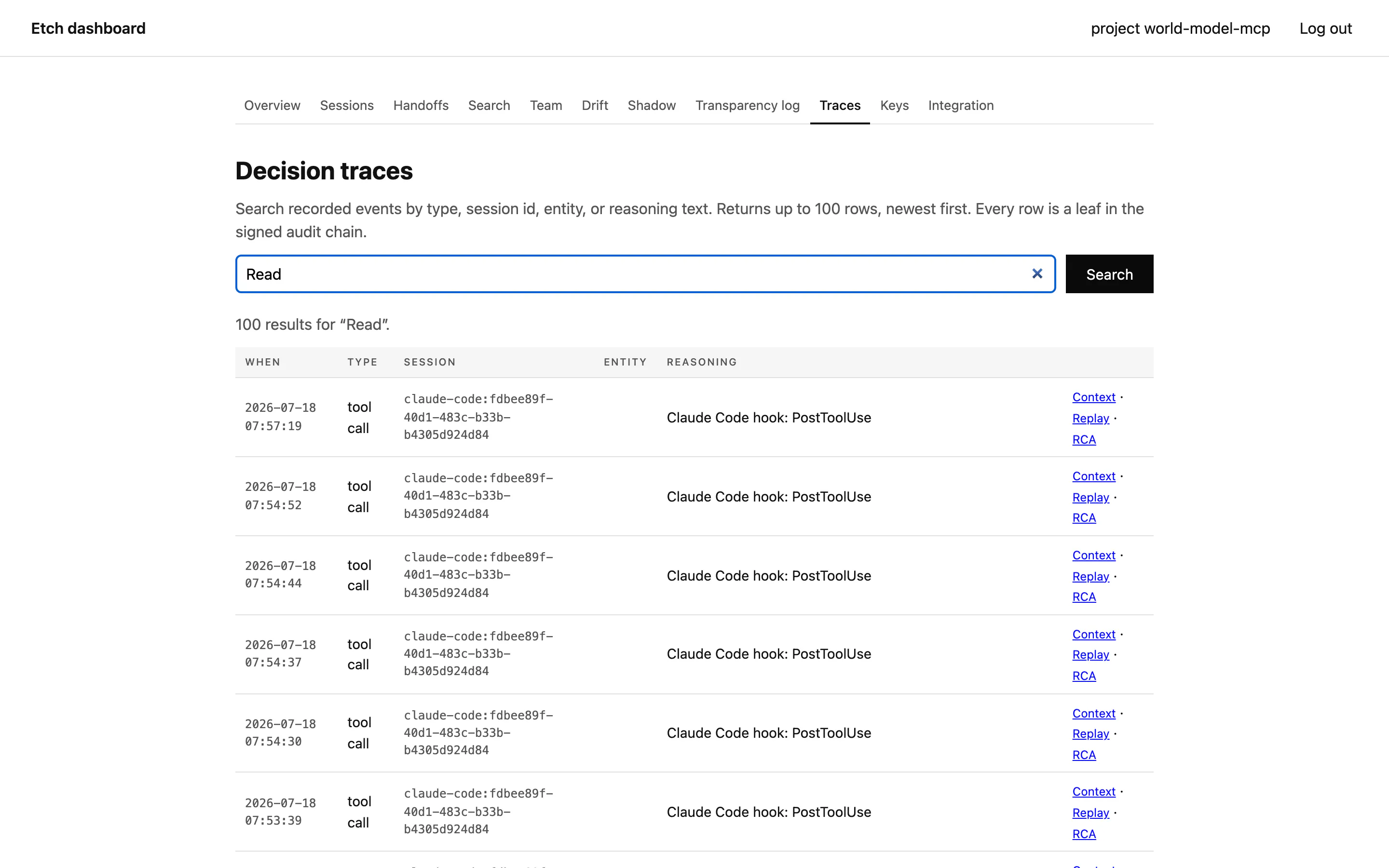Screen dimensions: 1389x868
Task: Open project world-model-mcp link
Action: pyautogui.click(x=1180, y=28)
